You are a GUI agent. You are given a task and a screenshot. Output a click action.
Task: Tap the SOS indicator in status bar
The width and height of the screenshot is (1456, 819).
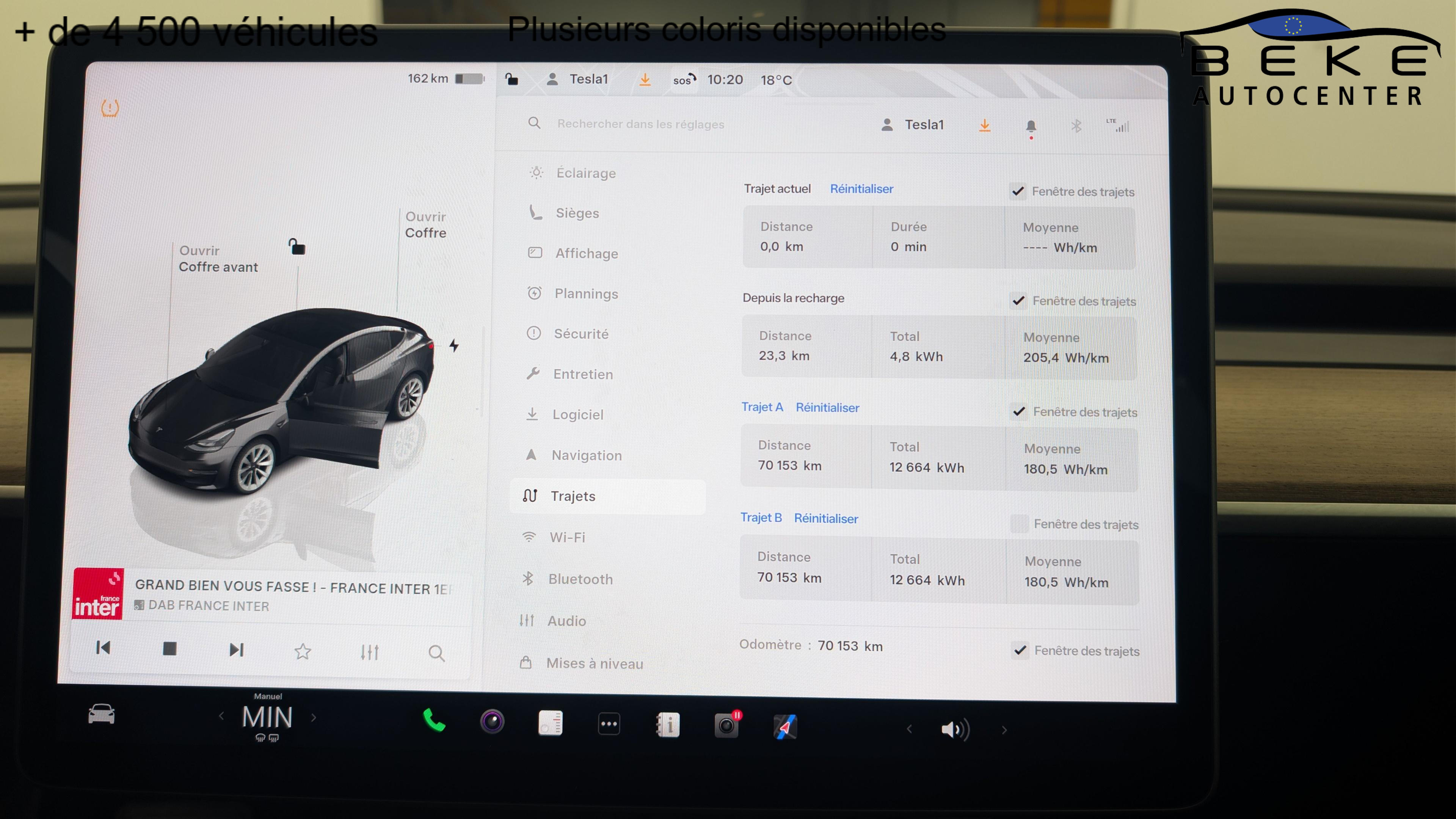[684, 80]
